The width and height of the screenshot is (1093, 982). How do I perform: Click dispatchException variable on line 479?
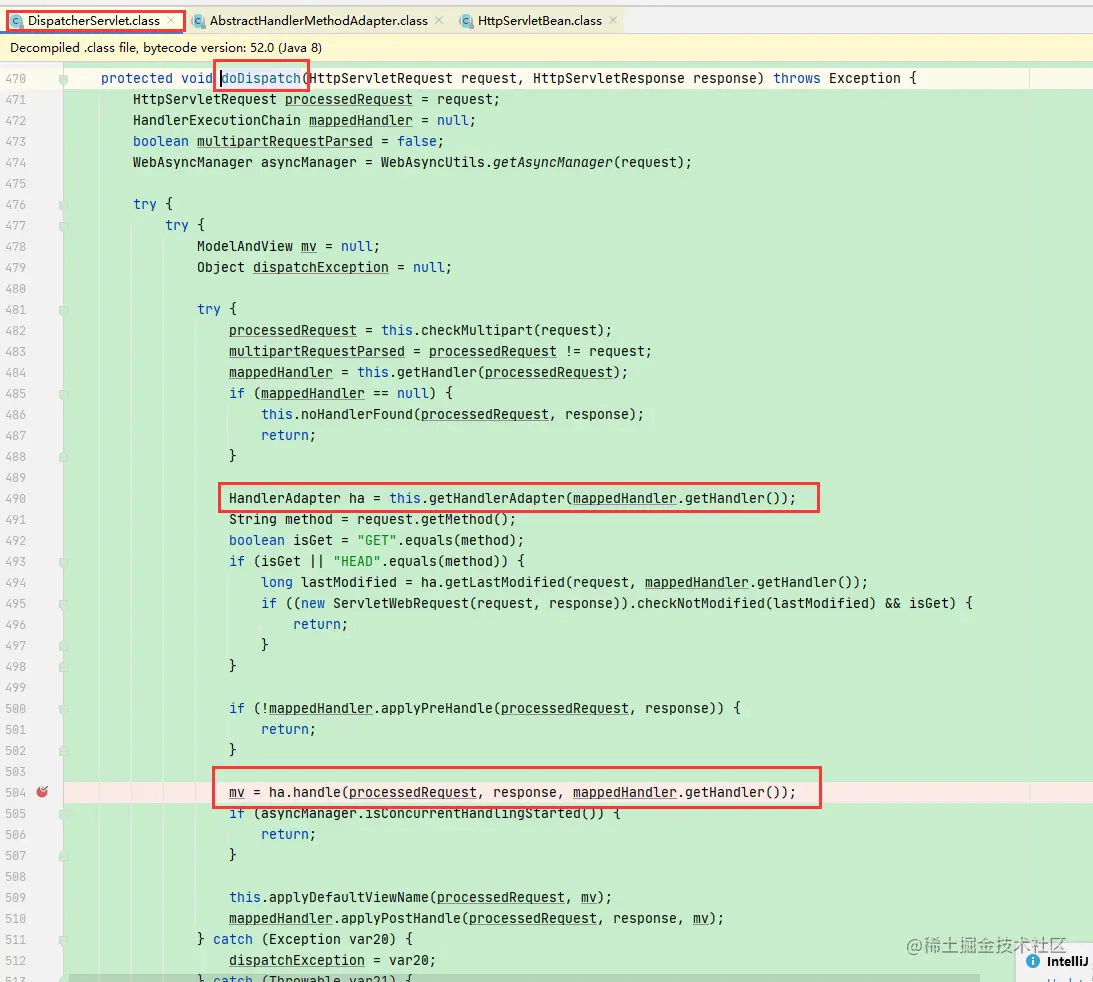point(321,268)
